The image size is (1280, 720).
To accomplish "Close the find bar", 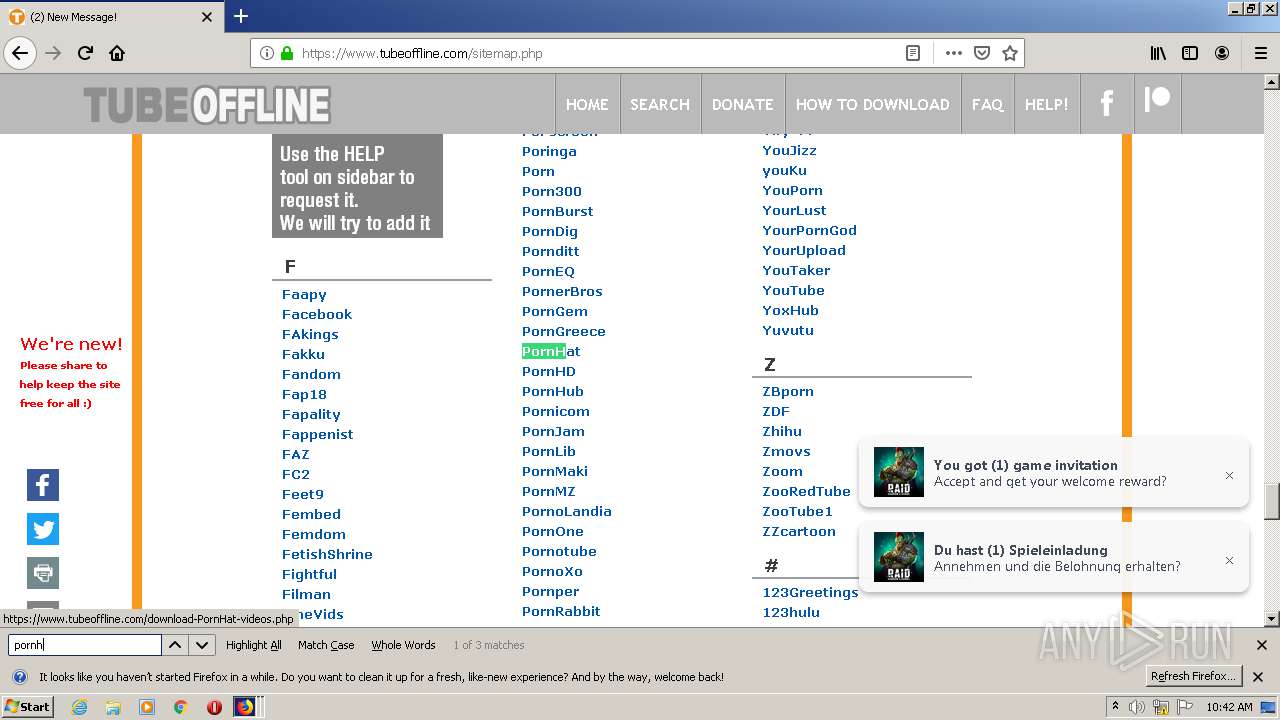I will pyautogui.click(x=1261, y=645).
